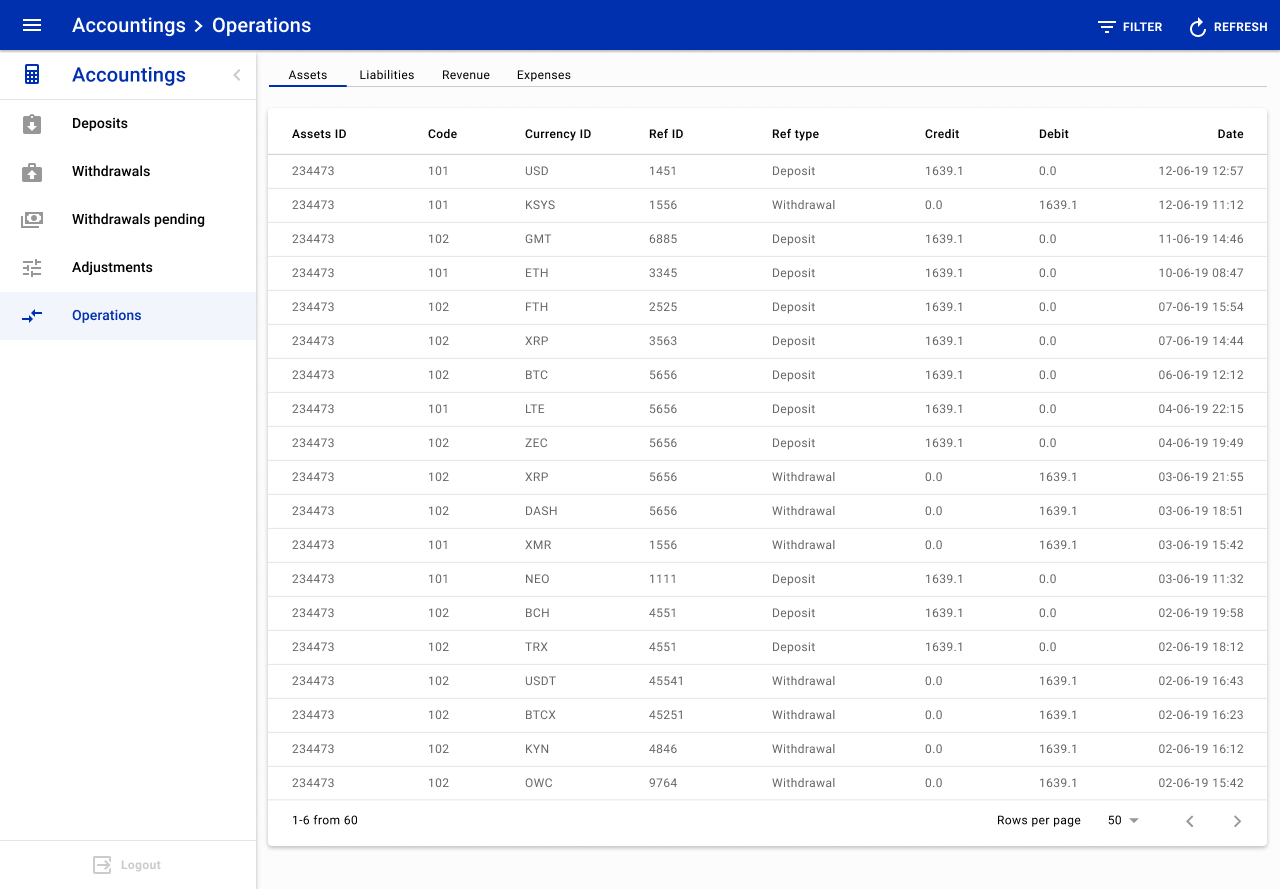Select the BTCX currency cell
The image size is (1280, 889).
(x=540, y=715)
